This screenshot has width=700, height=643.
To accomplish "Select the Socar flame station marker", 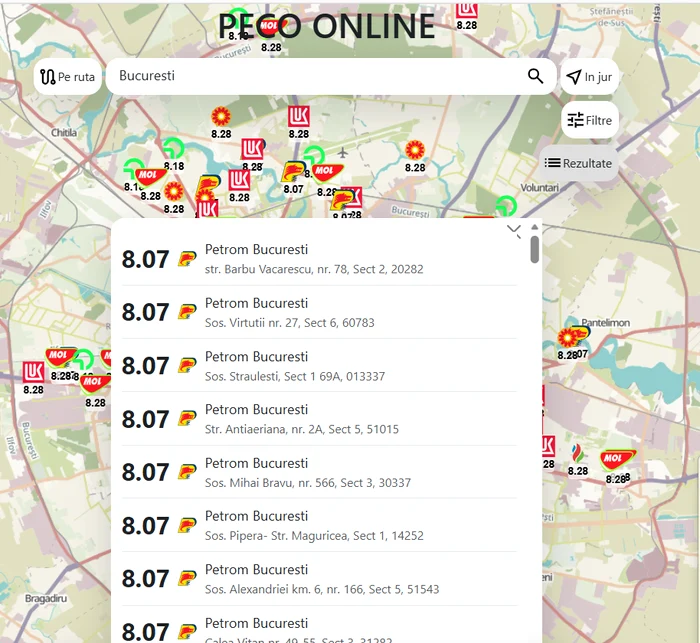I will click(x=577, y=452).
